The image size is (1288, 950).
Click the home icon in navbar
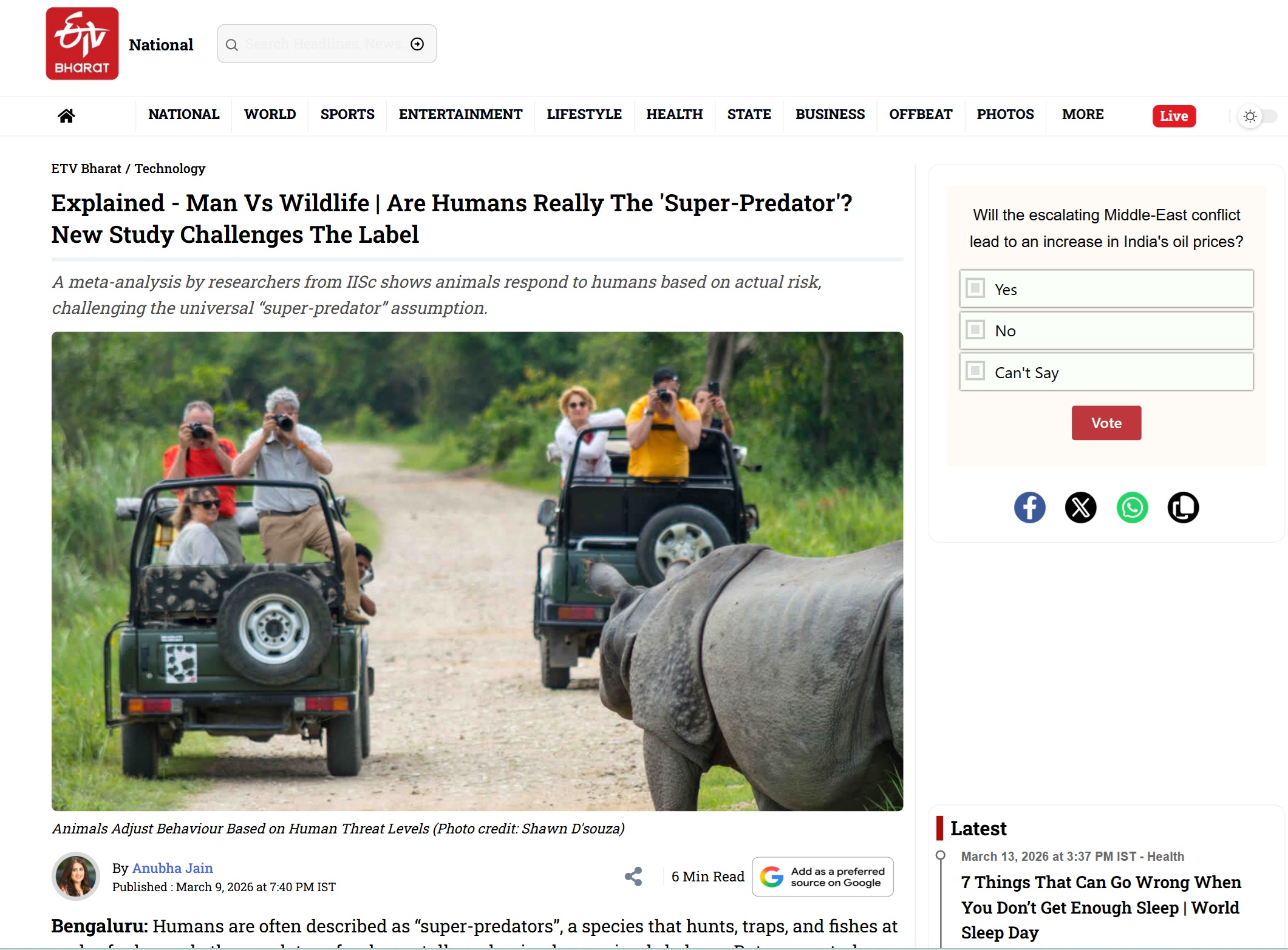pyautogui.click(x=66, y=115)
